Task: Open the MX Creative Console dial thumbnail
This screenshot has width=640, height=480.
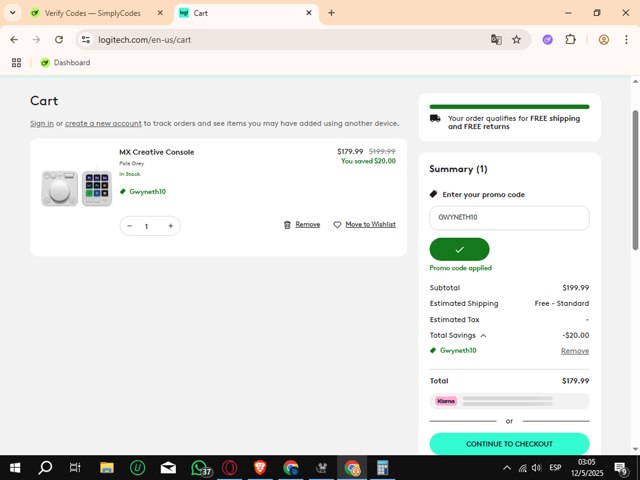Action: tap(60, 188)
